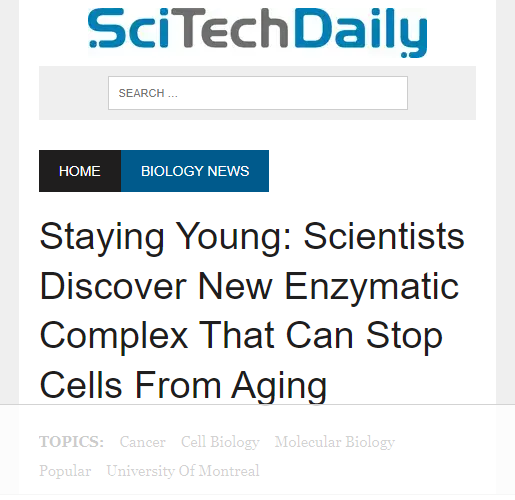The width and height of the screenshot is (515, 500).
Task: Click the article headline about aging cells
Action: pyautogui.click(x=252, y=310)
